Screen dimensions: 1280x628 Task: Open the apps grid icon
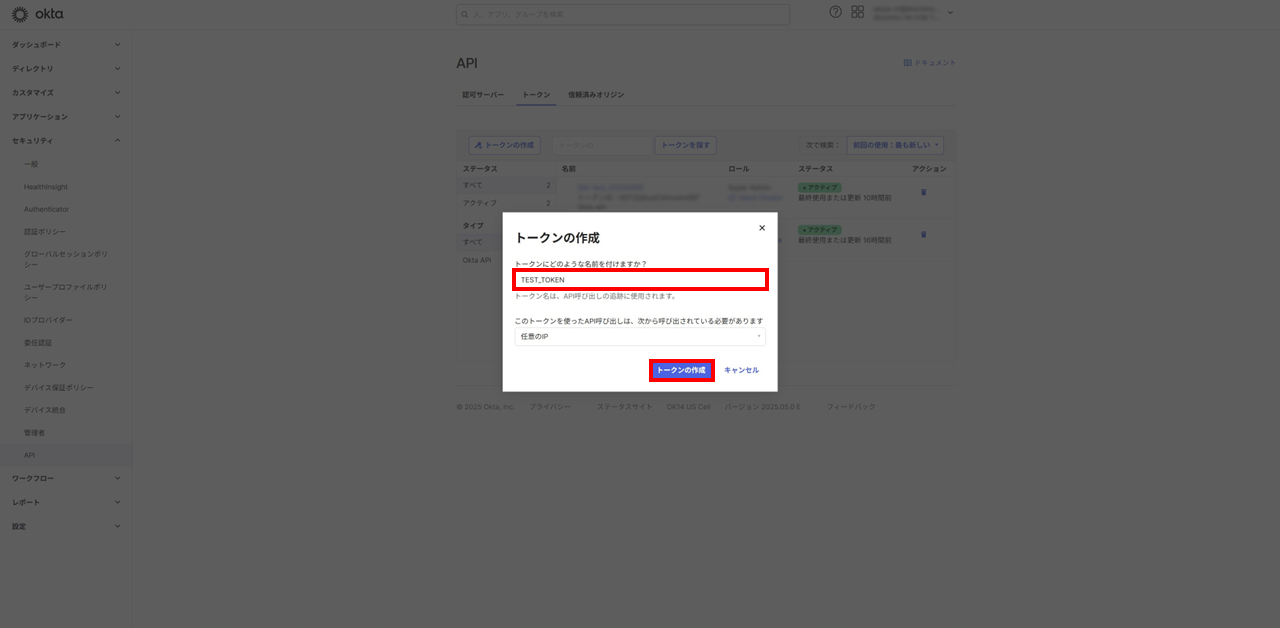pos(857,12)
